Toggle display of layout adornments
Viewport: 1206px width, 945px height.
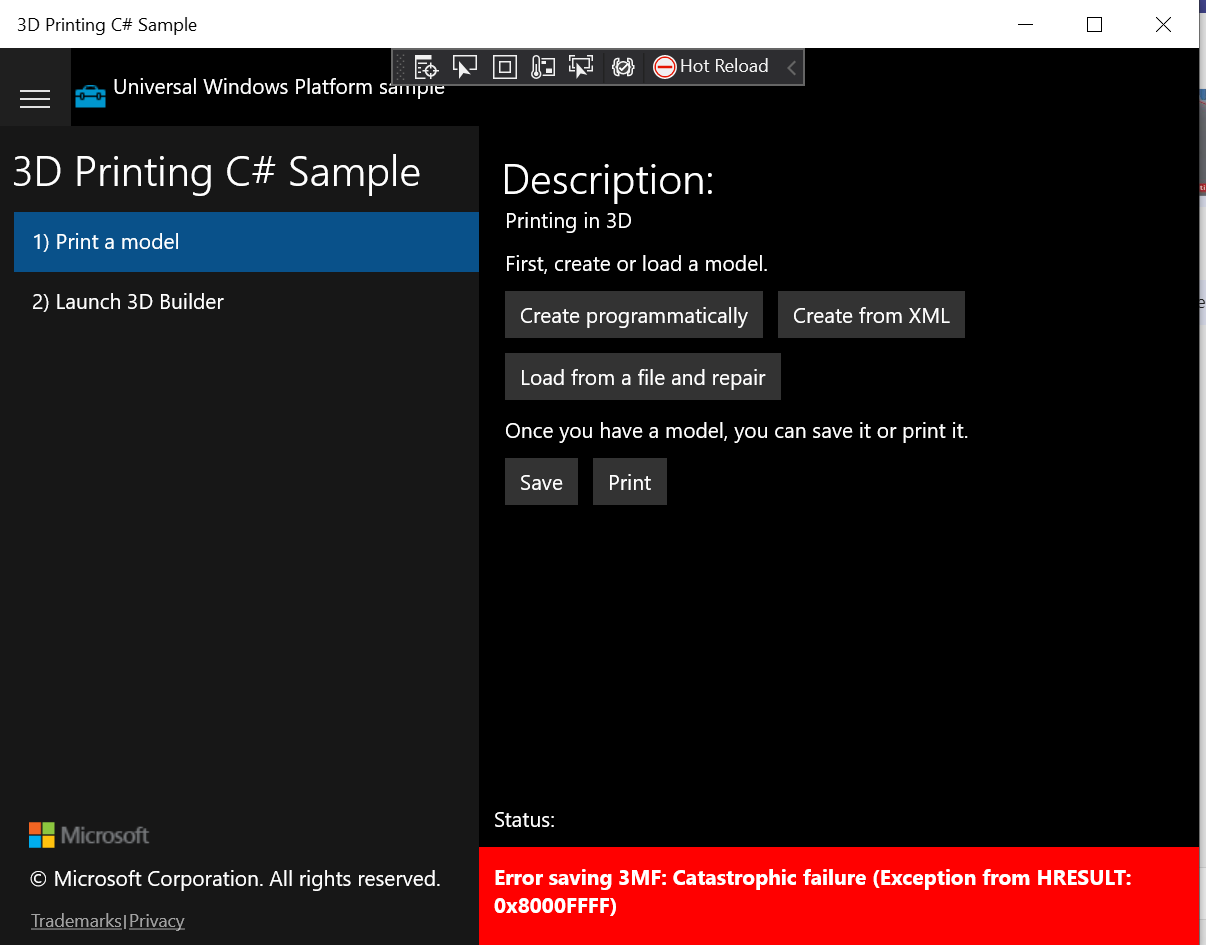pyautogui.click(x=504, y=66)
